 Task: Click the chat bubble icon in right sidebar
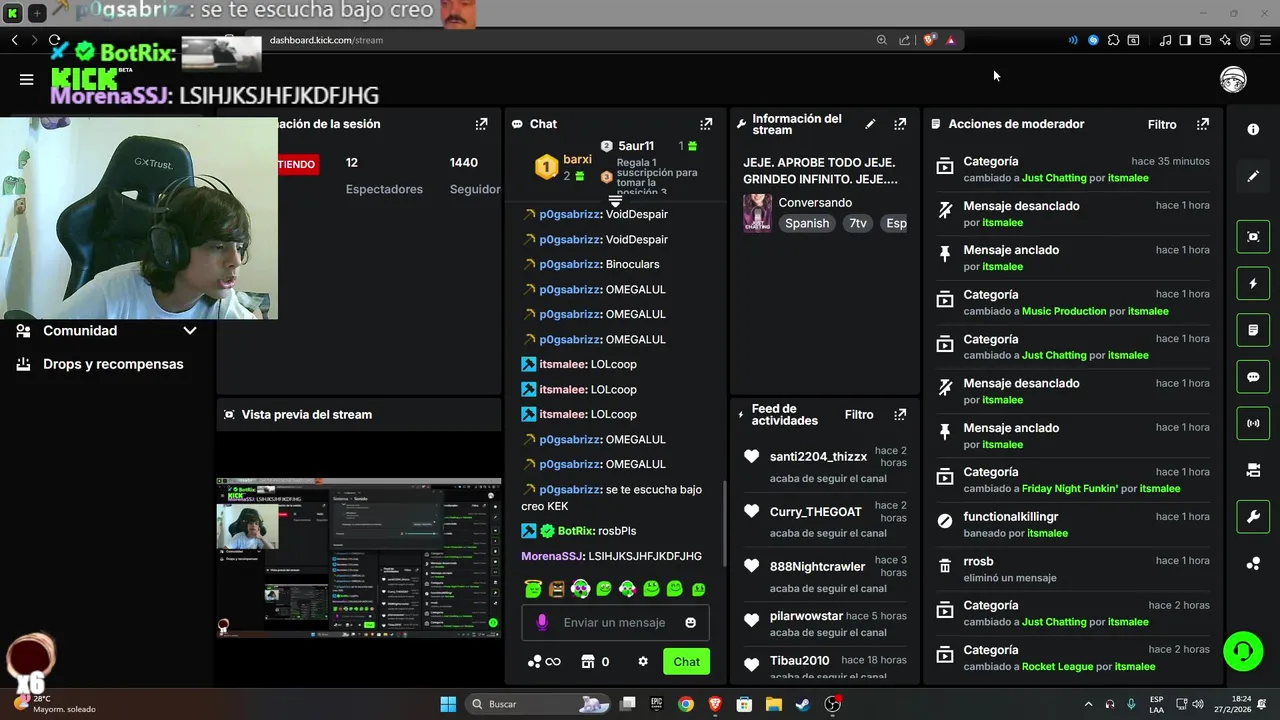pos(1253,377)
